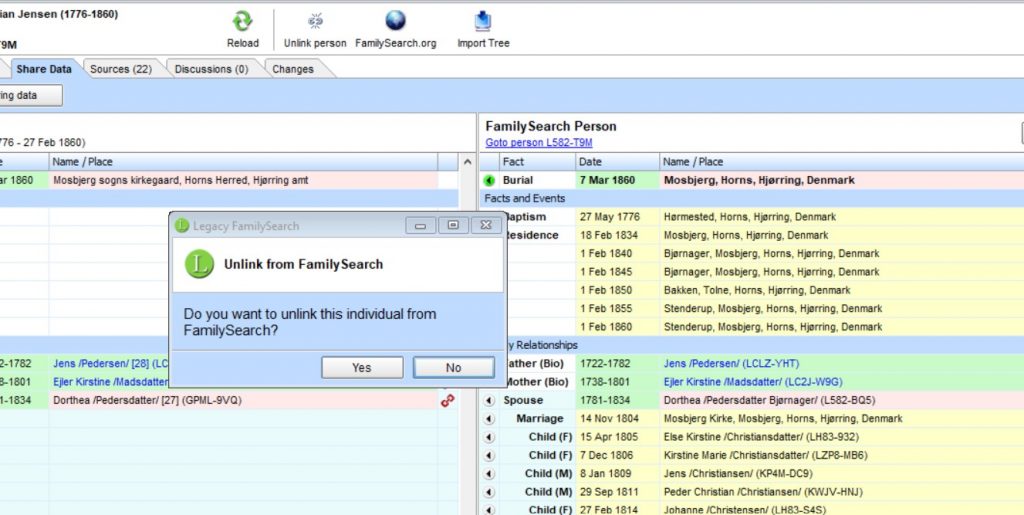Open FamilySearch.org via the globe icon
Screen dimensions: 1024x515
tap(395, 21)
